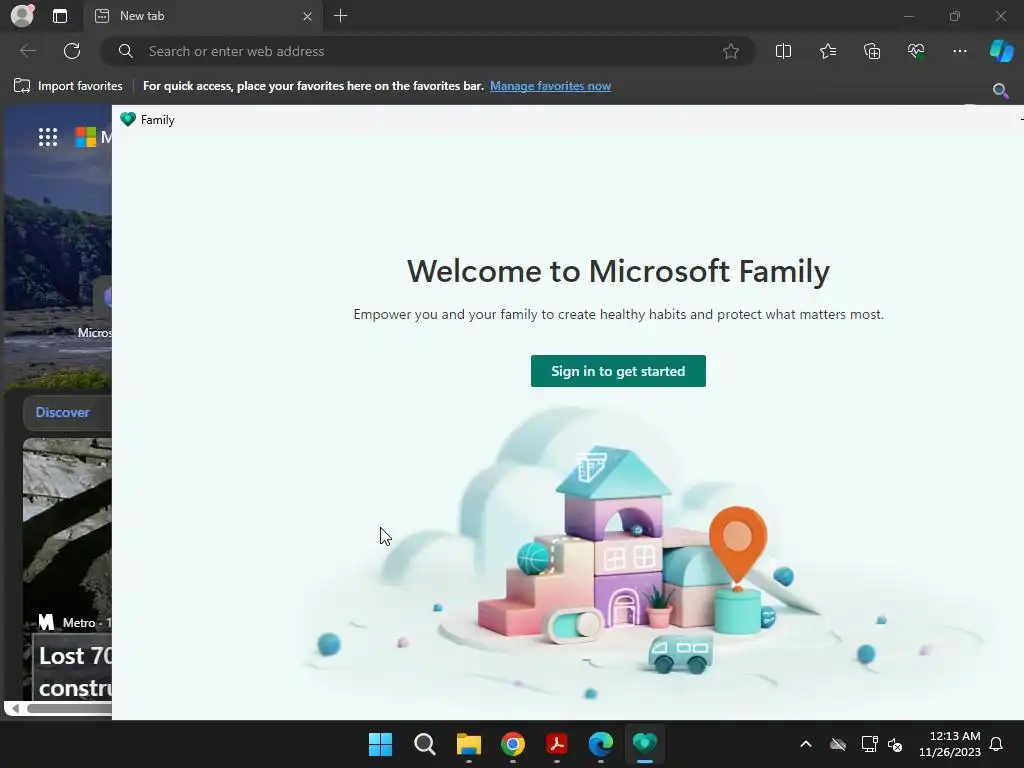Open Windows Search on taskbar
1024x768 pixels.
click(x=424, y=744)
